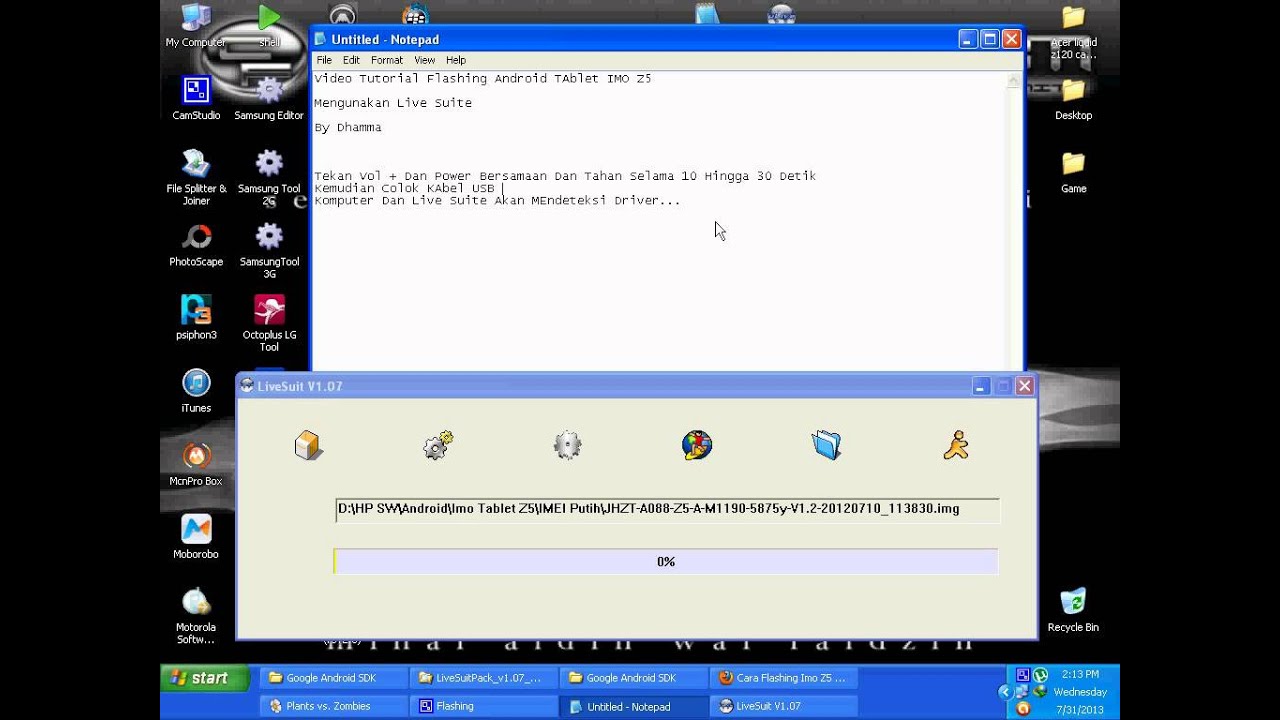Viewport: 1280px width, 720px height.
Task: Click the LiveSuit cube firmware icon
Action: pyautogui.click(x=308, y=446)
